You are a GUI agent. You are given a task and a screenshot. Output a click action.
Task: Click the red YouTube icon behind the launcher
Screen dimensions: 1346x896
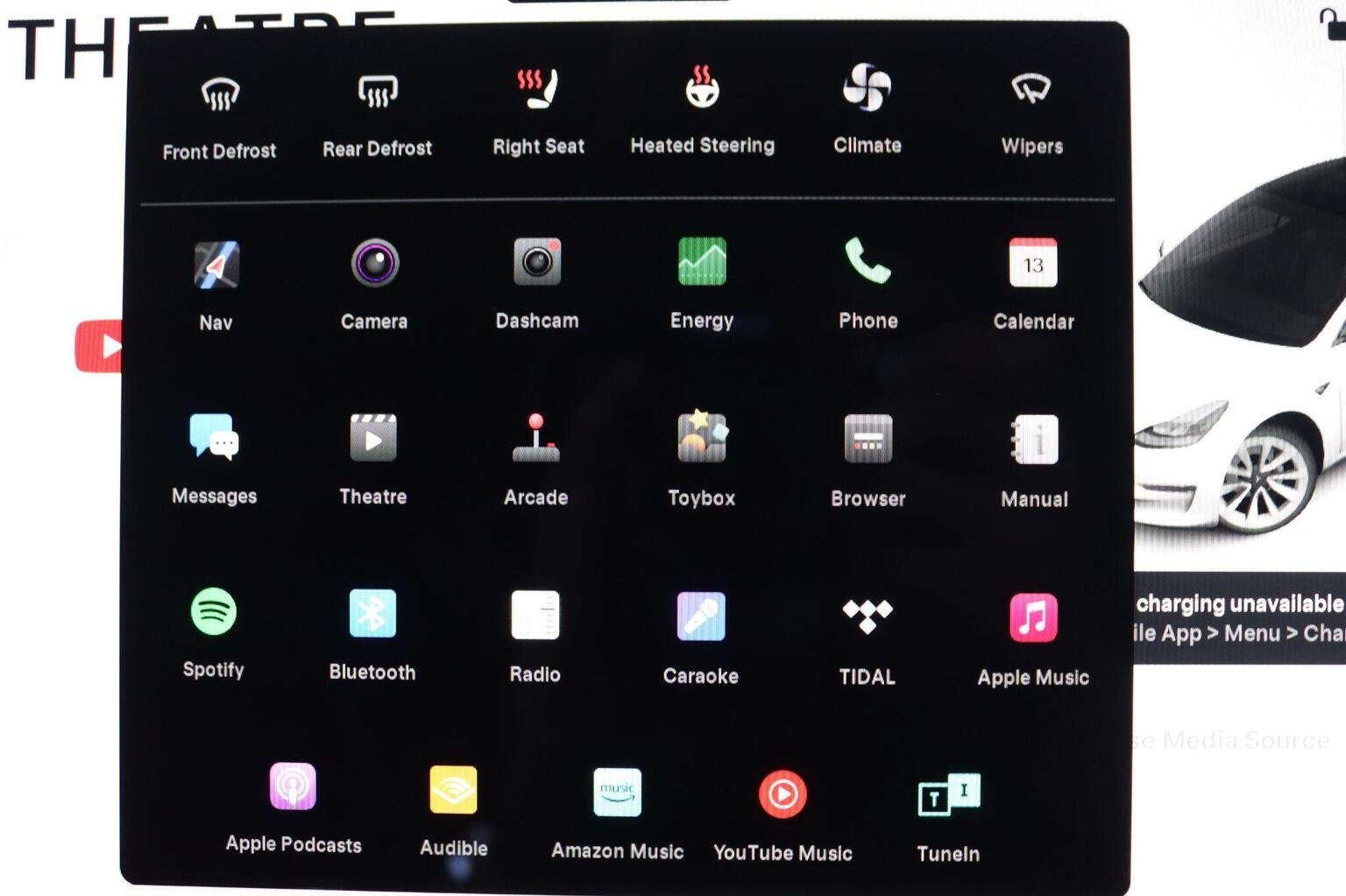(98, 346)
